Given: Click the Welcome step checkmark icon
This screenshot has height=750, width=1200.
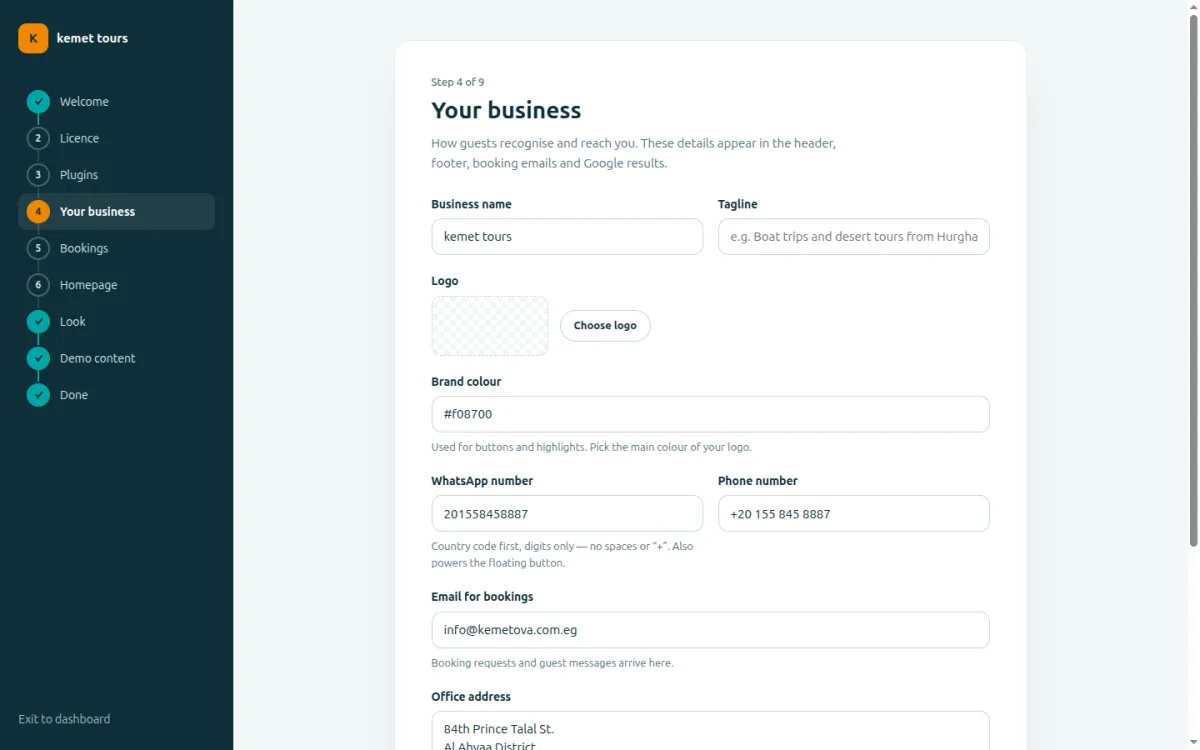Looking at the screenshot, I should coord(38,101).
